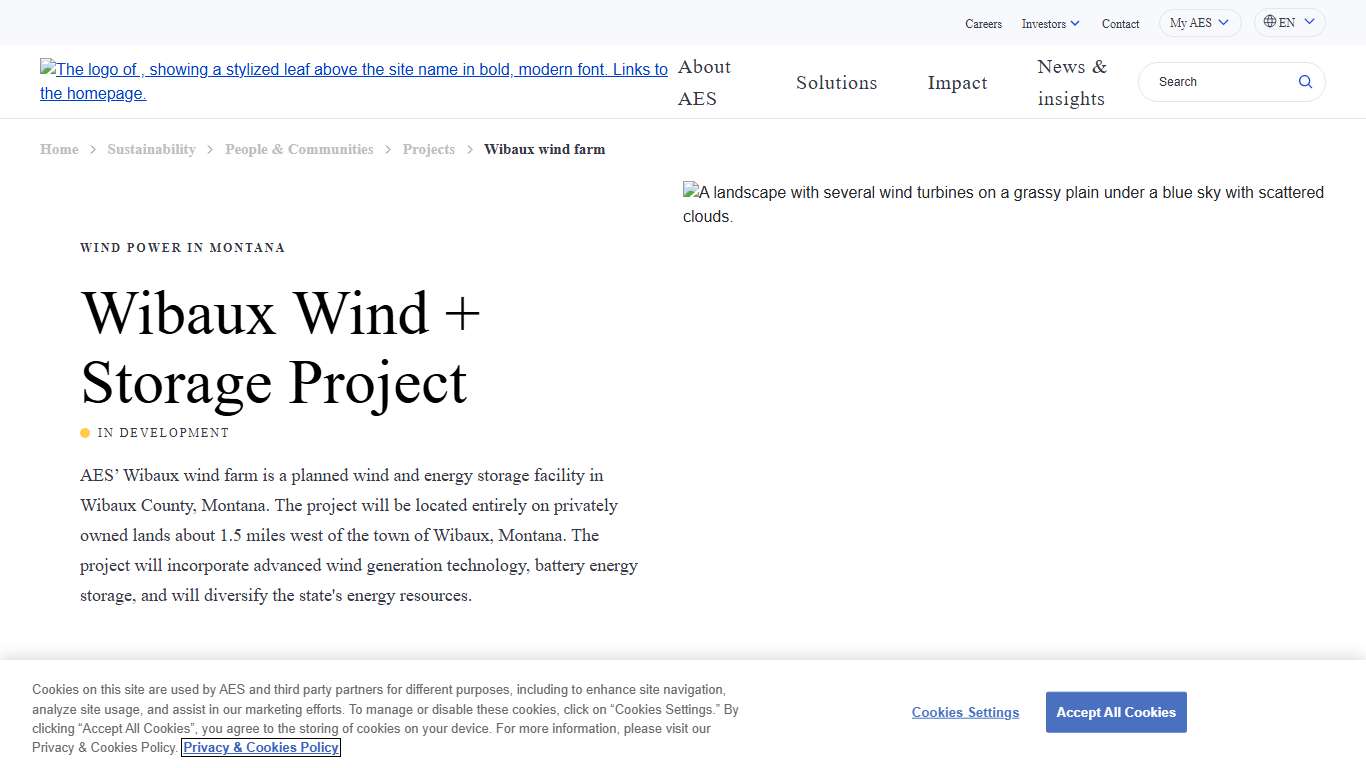Click the globe language icon
Viewport: 1366px width, 768px height.
click(x=1269, y=21)
